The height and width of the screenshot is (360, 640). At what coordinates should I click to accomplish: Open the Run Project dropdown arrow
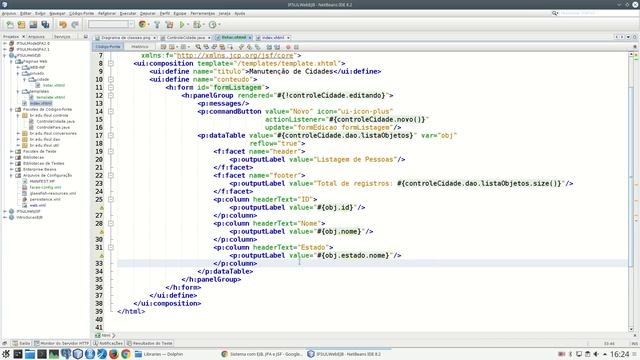click(x=188, y=24)
